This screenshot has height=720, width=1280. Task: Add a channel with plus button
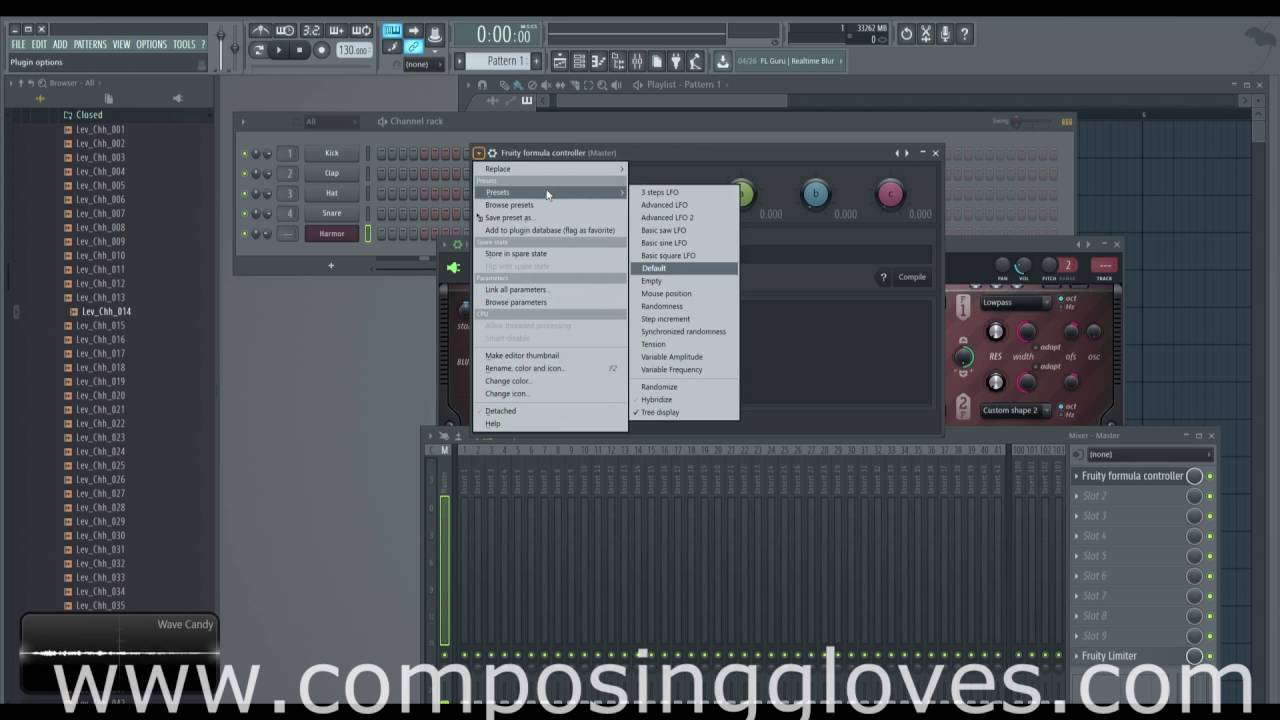(x=331, y=265)
